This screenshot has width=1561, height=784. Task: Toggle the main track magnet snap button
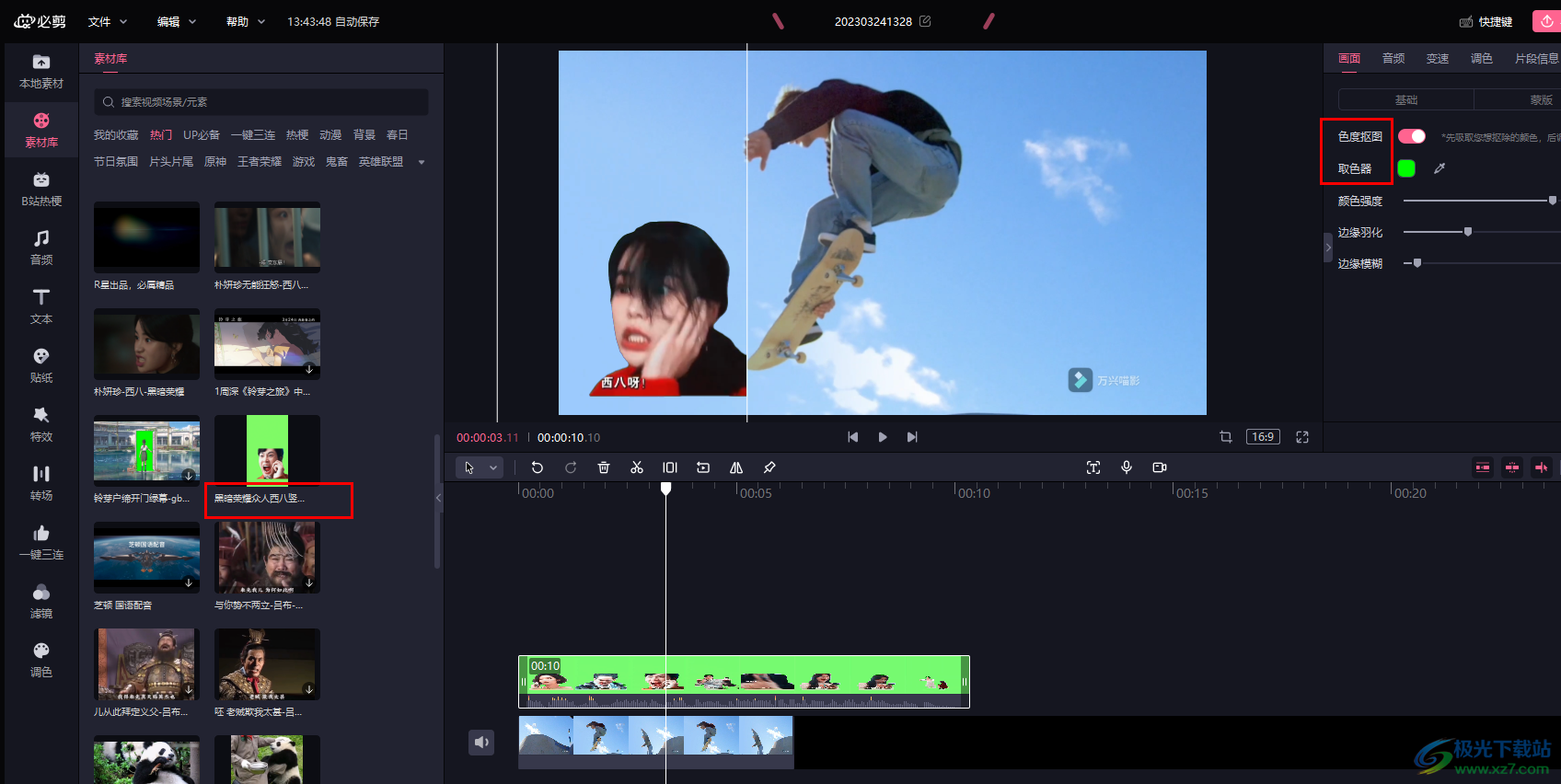point(1483,467)
